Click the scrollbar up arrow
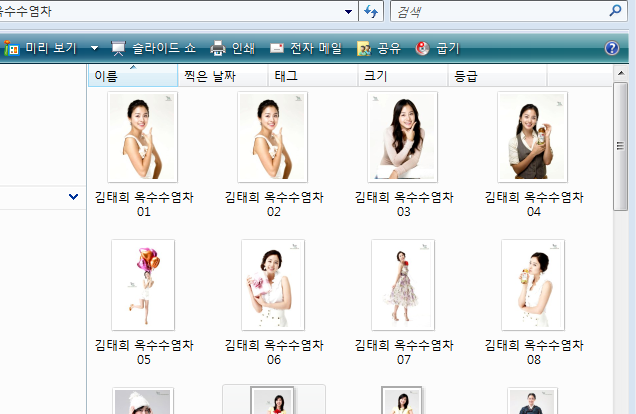 coord(621,73)
